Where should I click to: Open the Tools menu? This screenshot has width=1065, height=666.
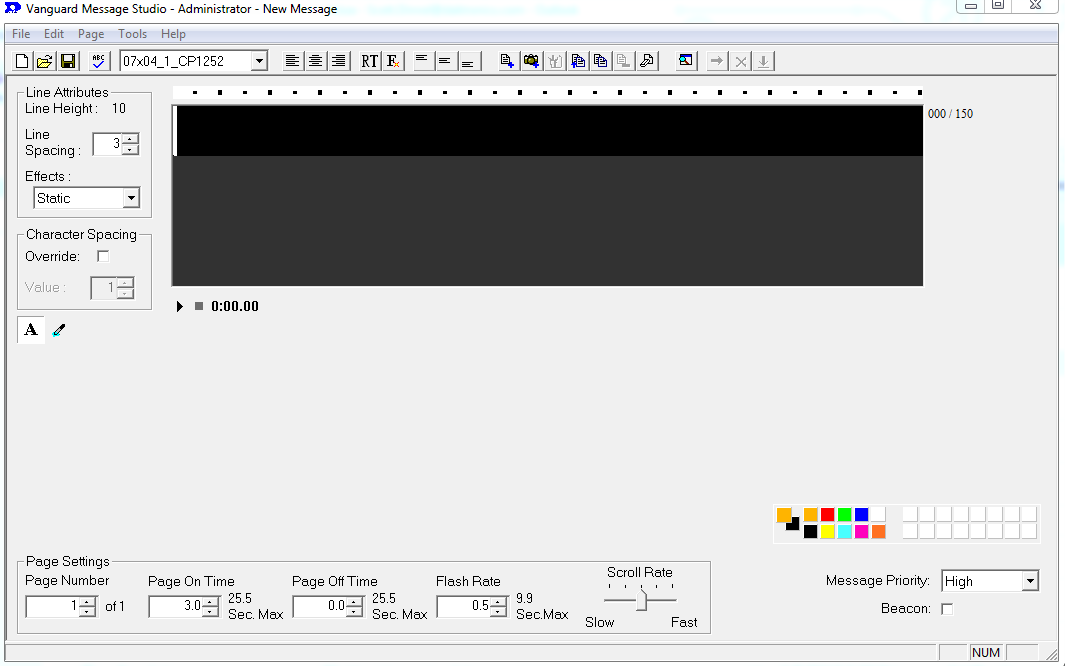pyautogui.click(x=132, y=34)
